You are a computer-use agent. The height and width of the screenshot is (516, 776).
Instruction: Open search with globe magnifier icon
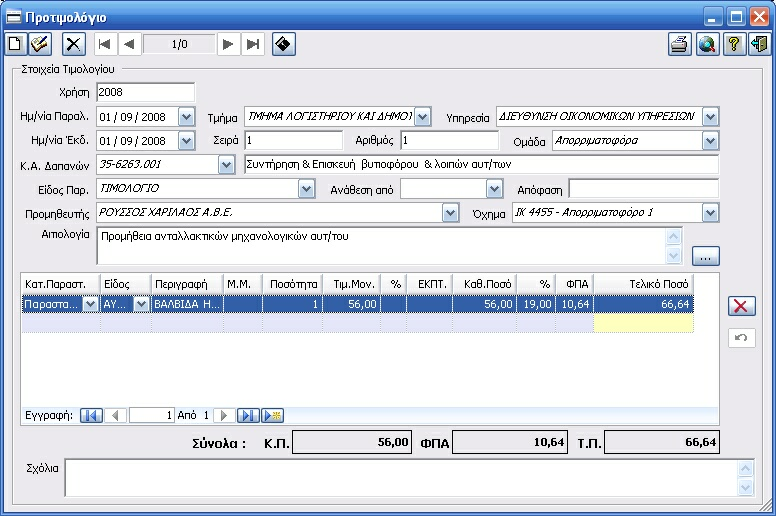click(708, 45)
